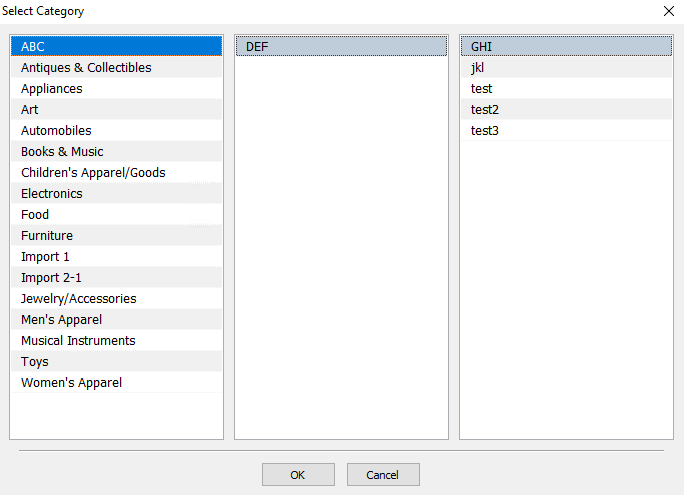Select Automobiles in the category list
This screenshot has height=495, width=684.
116,130
